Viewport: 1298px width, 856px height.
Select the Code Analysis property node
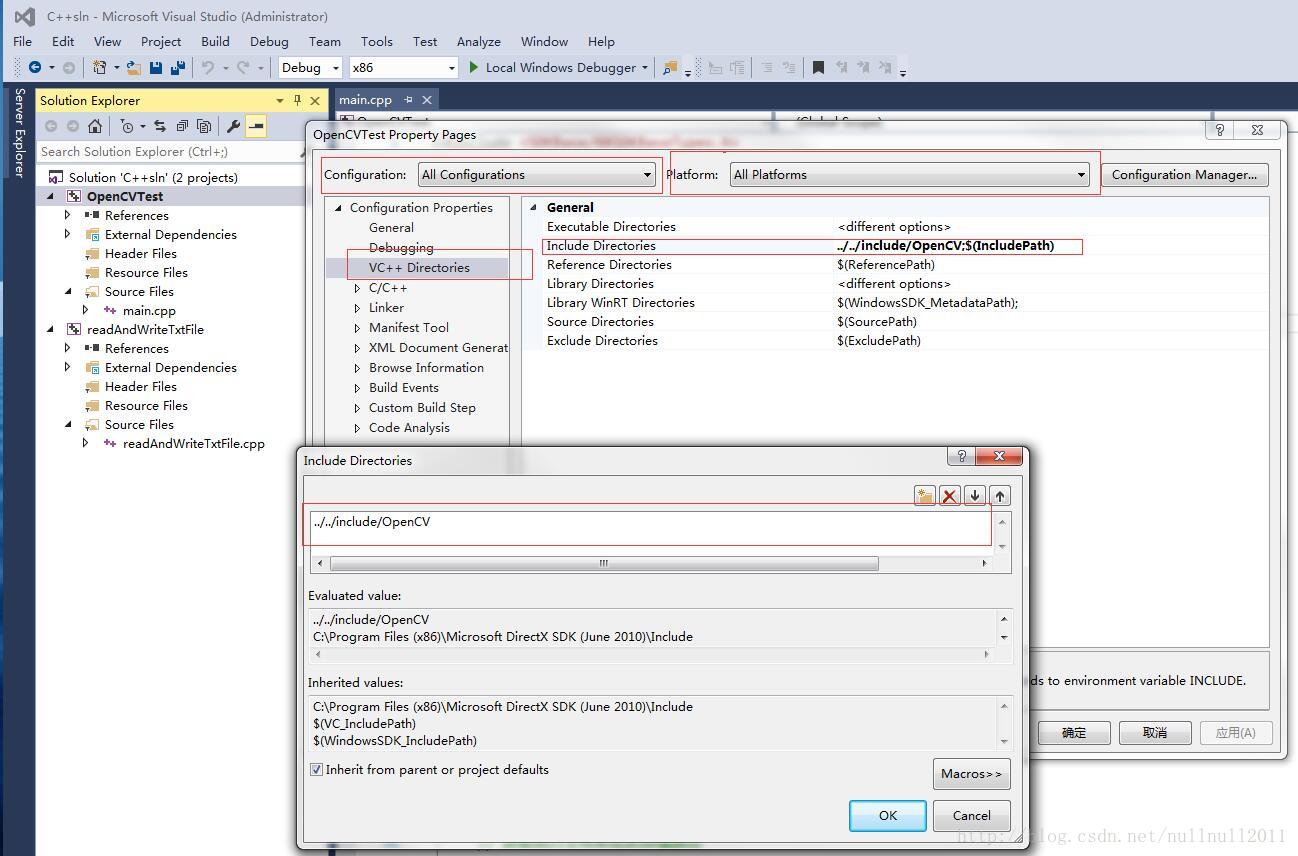pos(409,428)
